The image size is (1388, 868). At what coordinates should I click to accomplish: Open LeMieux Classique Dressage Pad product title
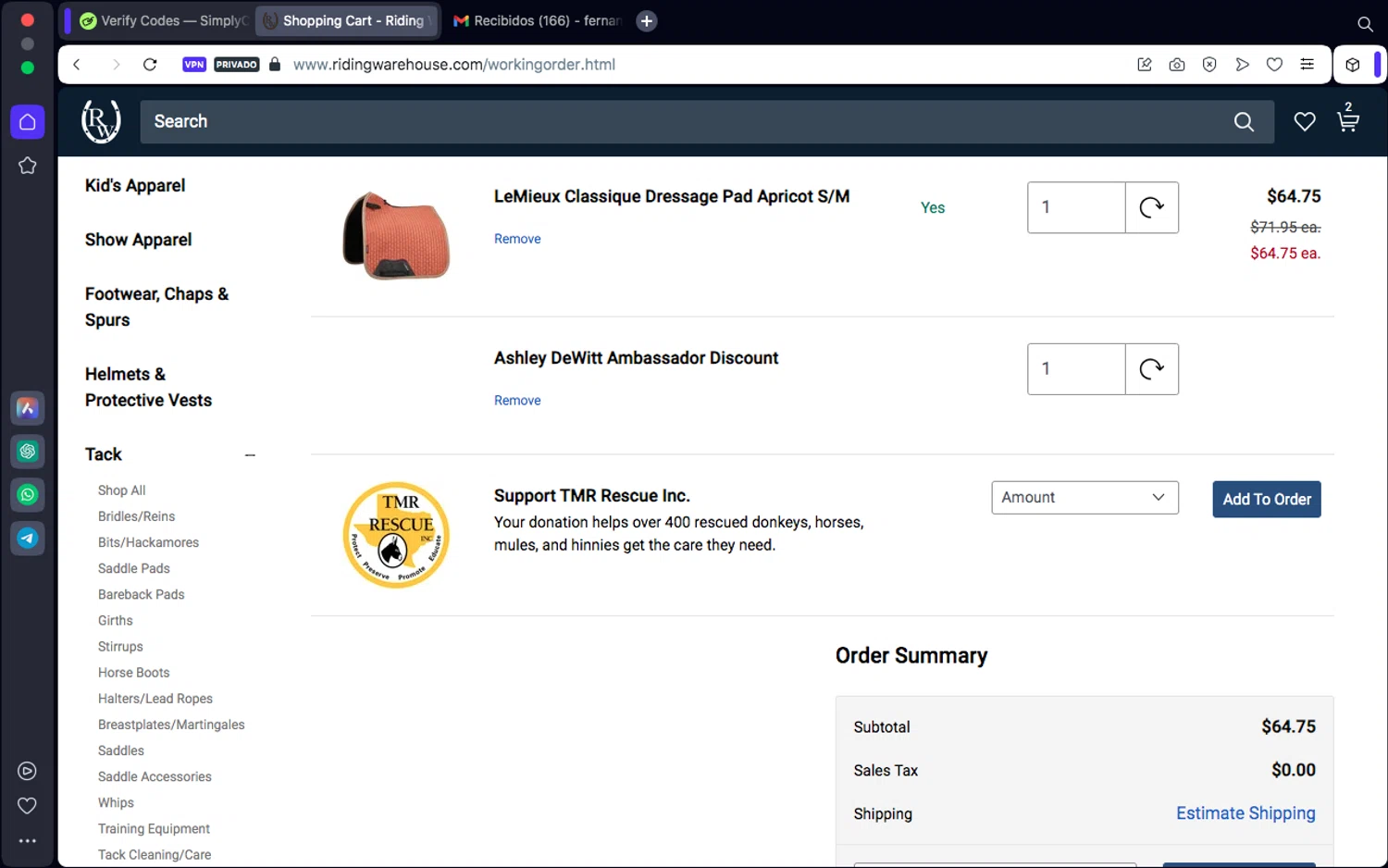pyautogui.click(x=672, y=196)
